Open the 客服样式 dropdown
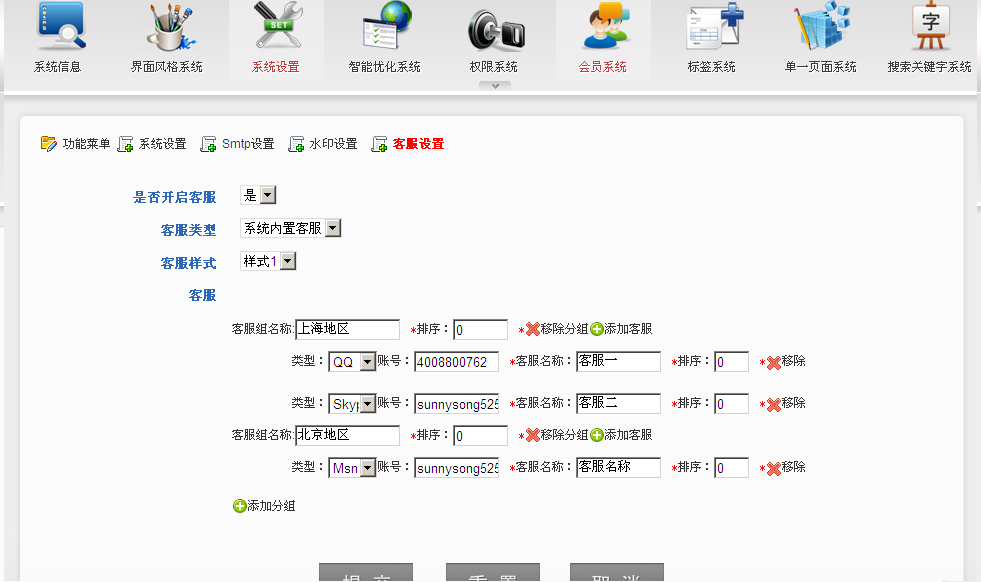981x582 pixels. pyautogui.click(x=288, y=262)
